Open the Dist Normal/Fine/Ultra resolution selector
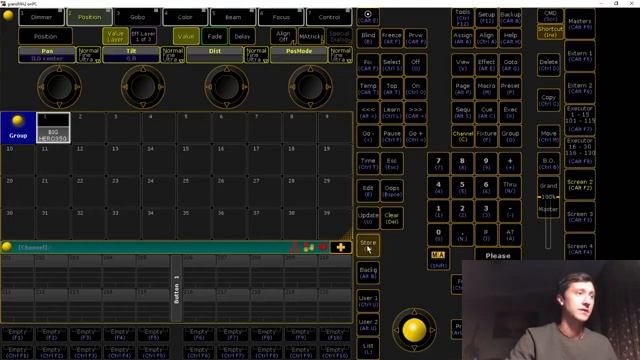 256,55
